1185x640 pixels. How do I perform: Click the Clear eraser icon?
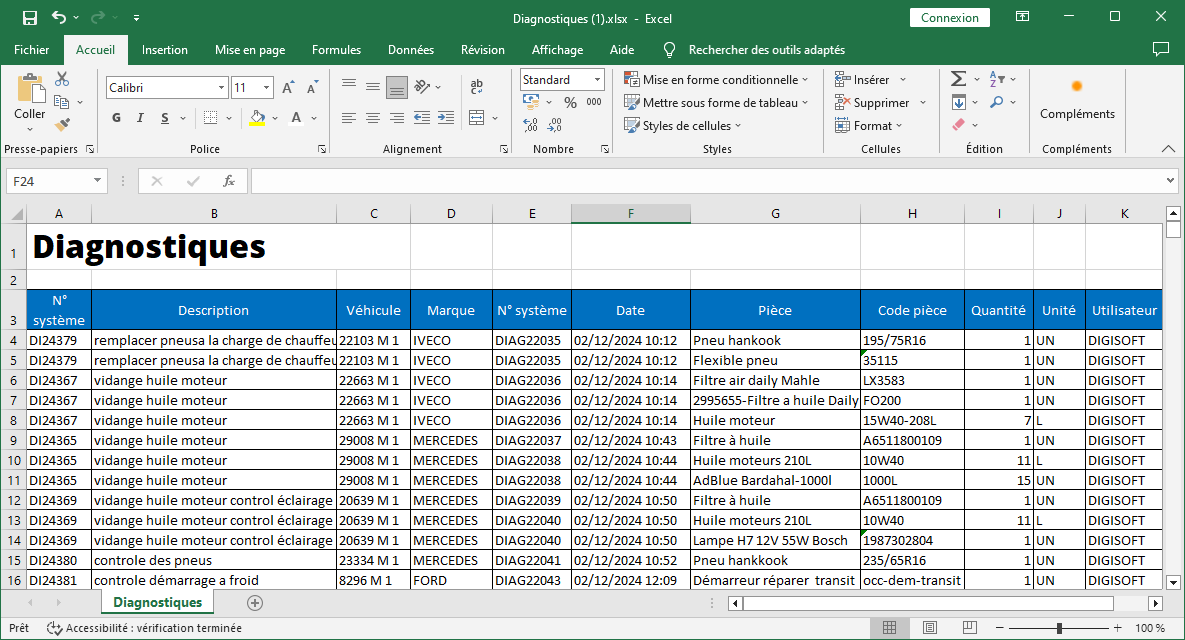click(958, 125)
